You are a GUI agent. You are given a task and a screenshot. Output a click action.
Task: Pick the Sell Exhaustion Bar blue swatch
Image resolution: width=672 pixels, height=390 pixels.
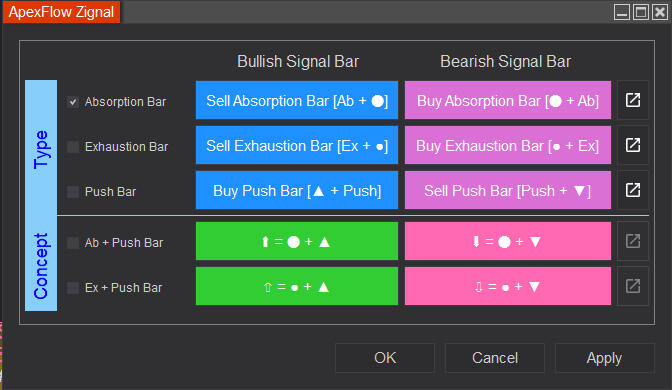[x=297, y=145]
